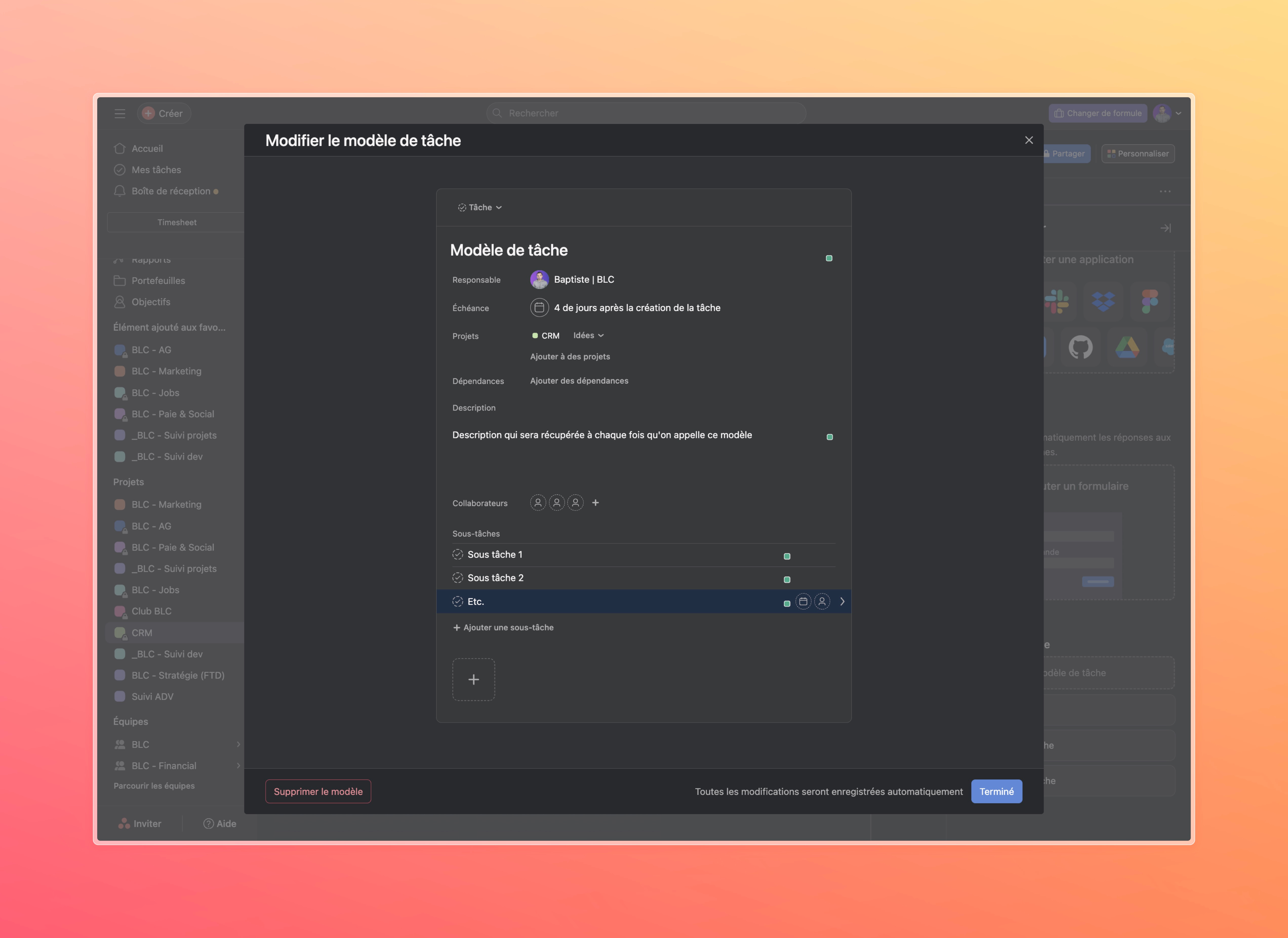This screenshot has height=938, width=1288.
Task: Assign the Etc. subtask via person icon
Action: (x=822, y=602)
